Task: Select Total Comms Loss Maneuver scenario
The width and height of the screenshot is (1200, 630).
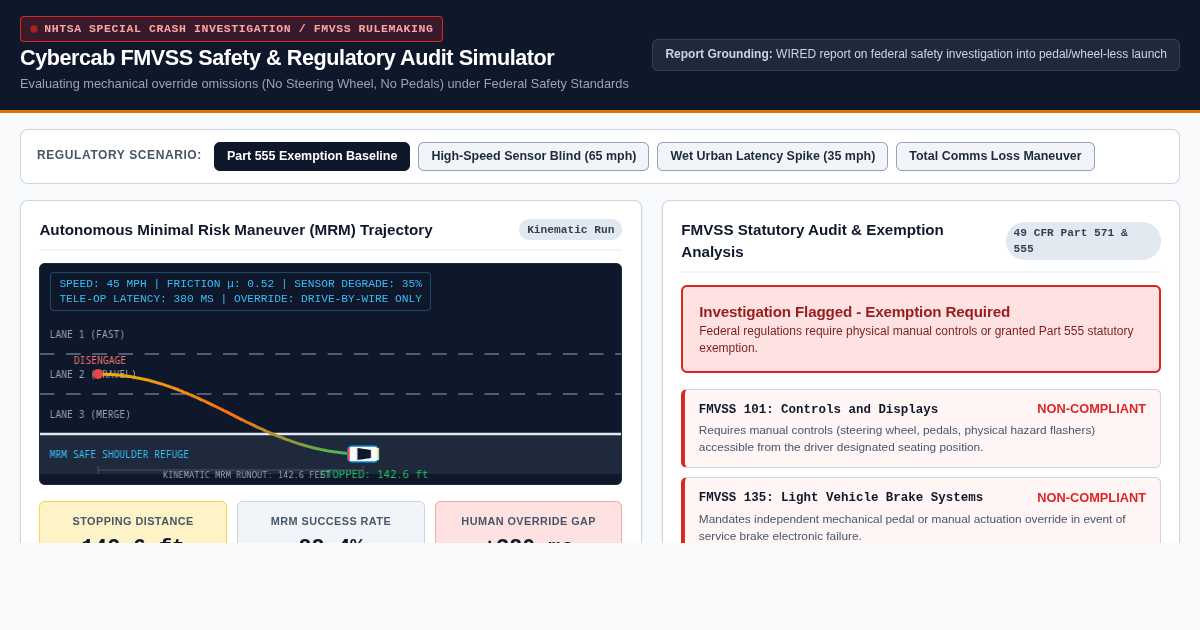Action: click(x=995, y=156)
